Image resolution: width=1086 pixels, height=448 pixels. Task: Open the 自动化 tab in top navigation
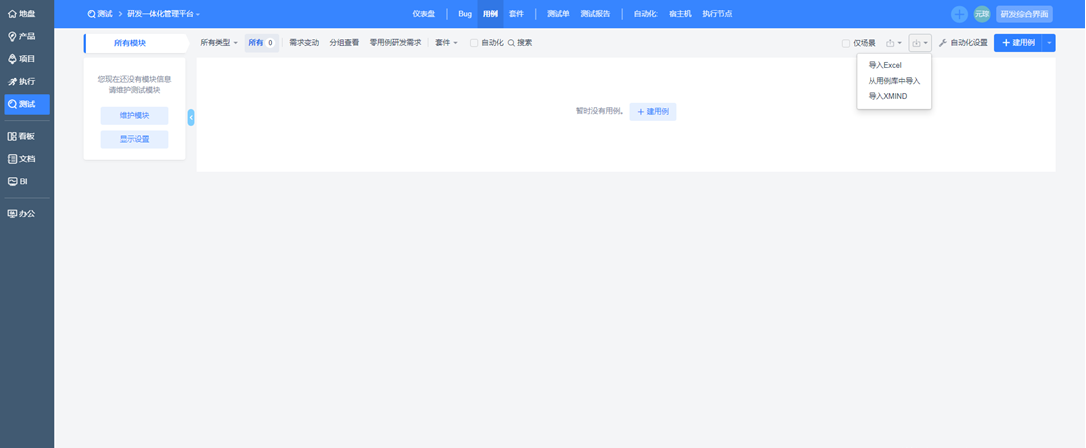click(x=645, y=14)
